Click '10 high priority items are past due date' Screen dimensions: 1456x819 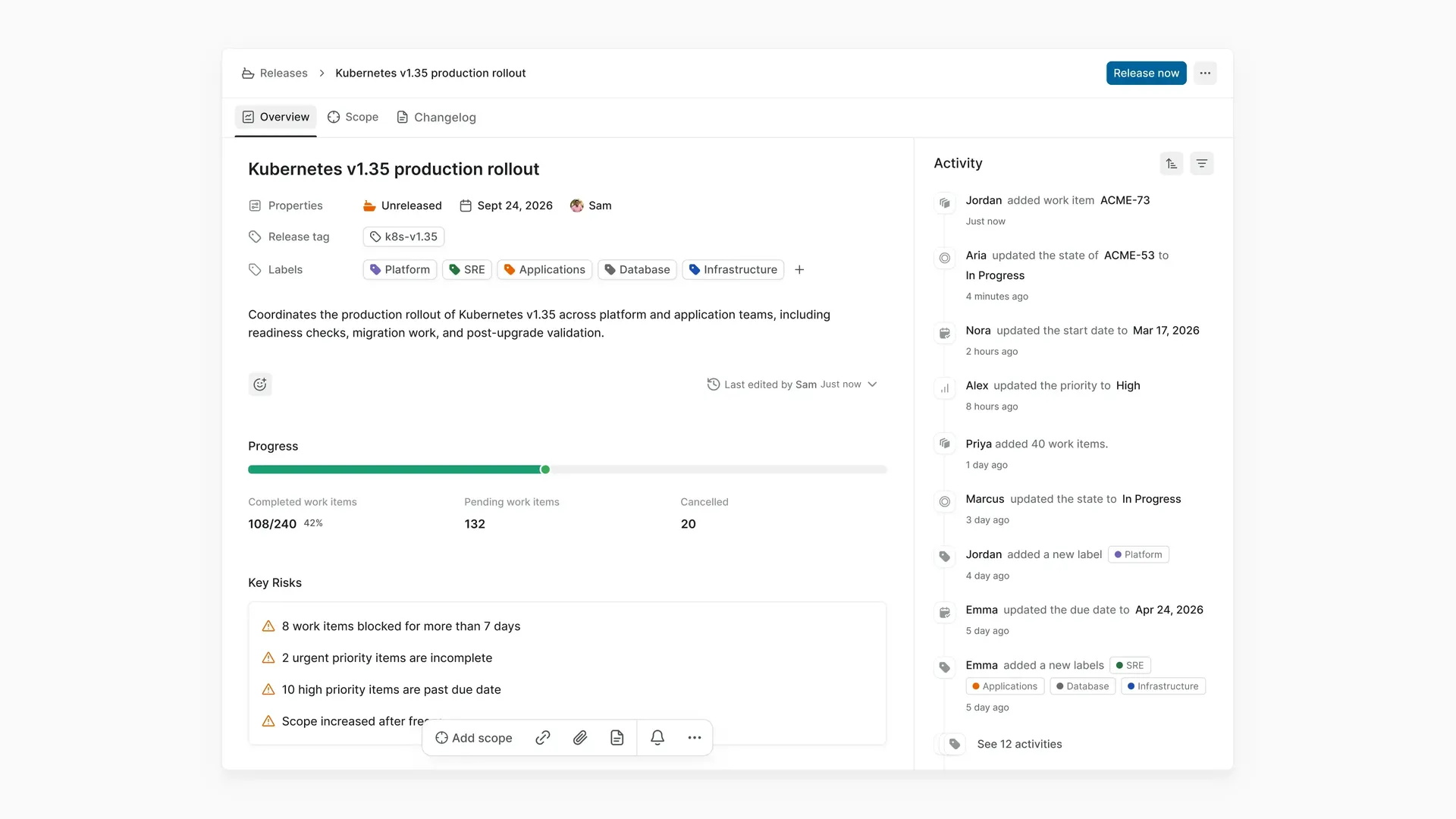(391, 689)
